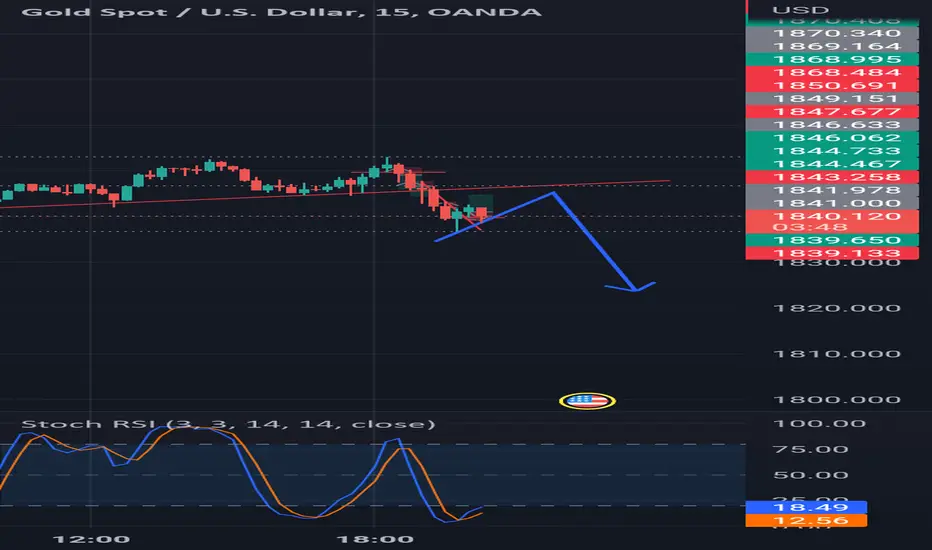
Task: Click the 1800.000 price axis value
Action: tap(837, 400)
